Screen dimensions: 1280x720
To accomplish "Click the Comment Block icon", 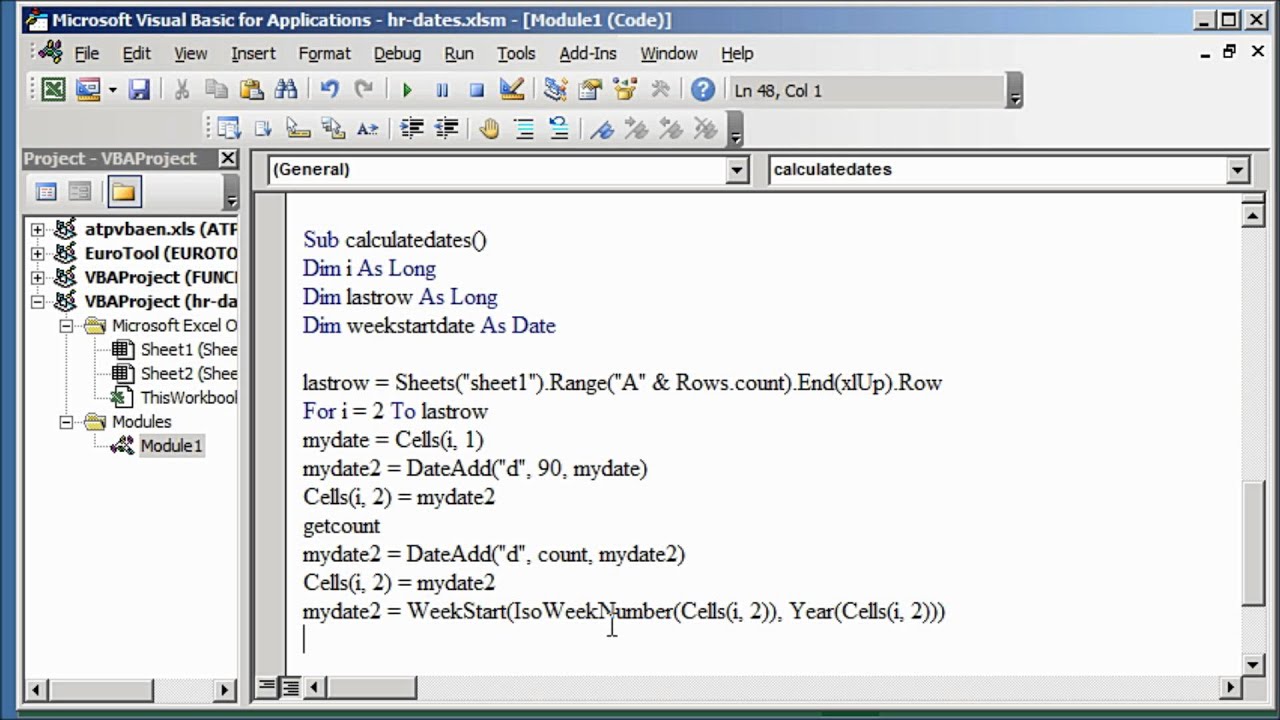I will [523, 128].
